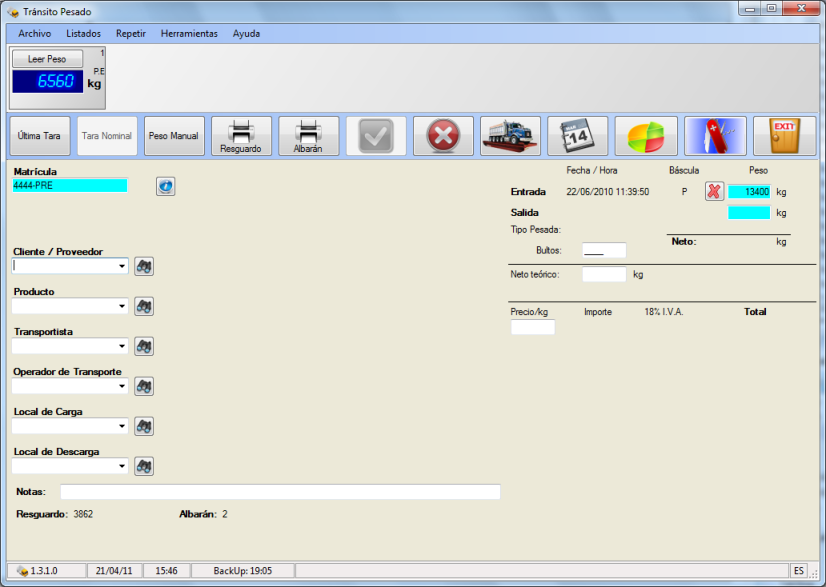Click the EXIT door icon
The width and height of the screenshot is (826, 587).
(784, 136)
